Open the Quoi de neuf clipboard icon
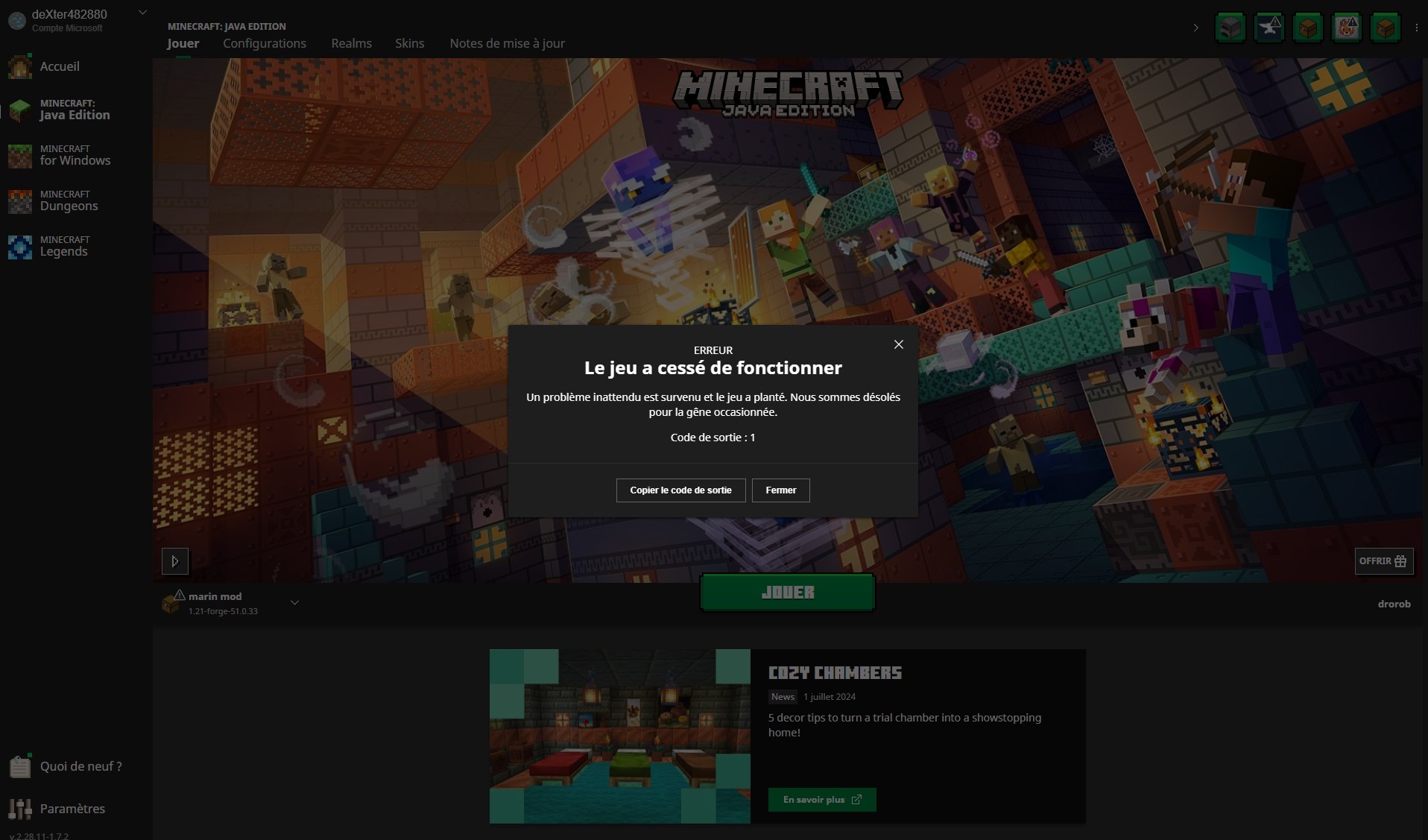 pyautogui.click(x=20, y=766)
